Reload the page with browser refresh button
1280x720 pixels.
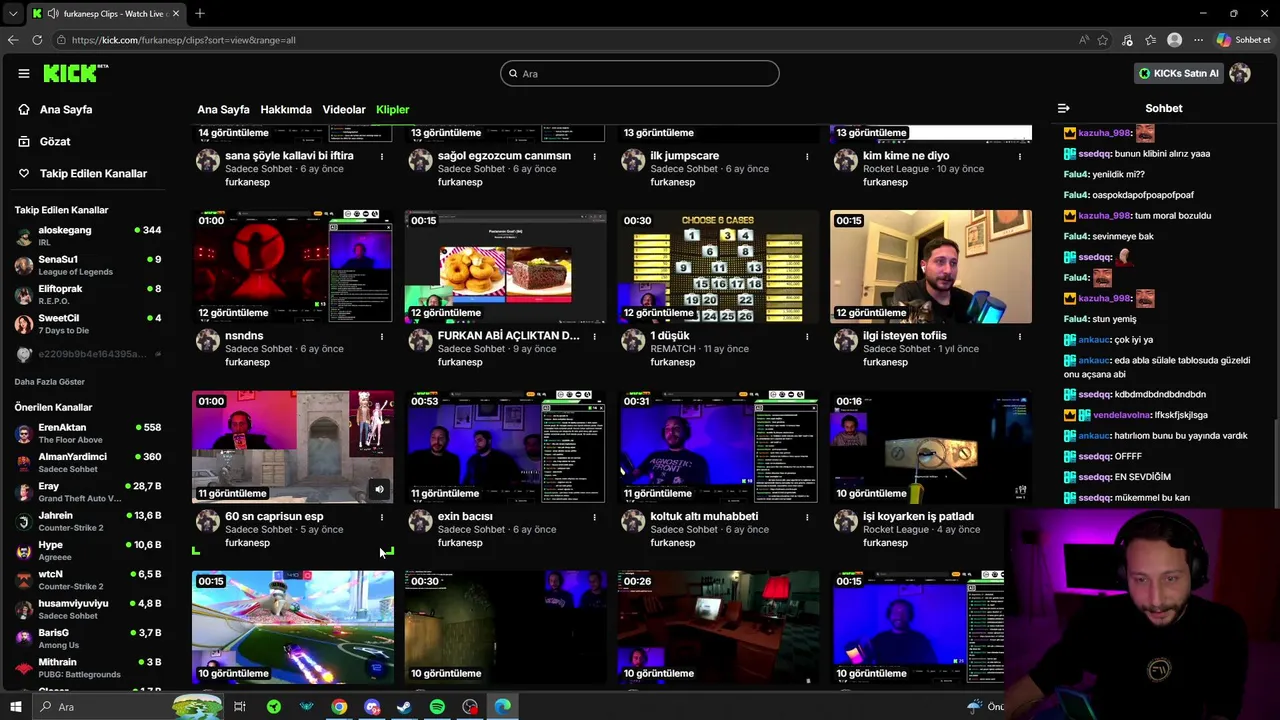click(x=37, y=40)
